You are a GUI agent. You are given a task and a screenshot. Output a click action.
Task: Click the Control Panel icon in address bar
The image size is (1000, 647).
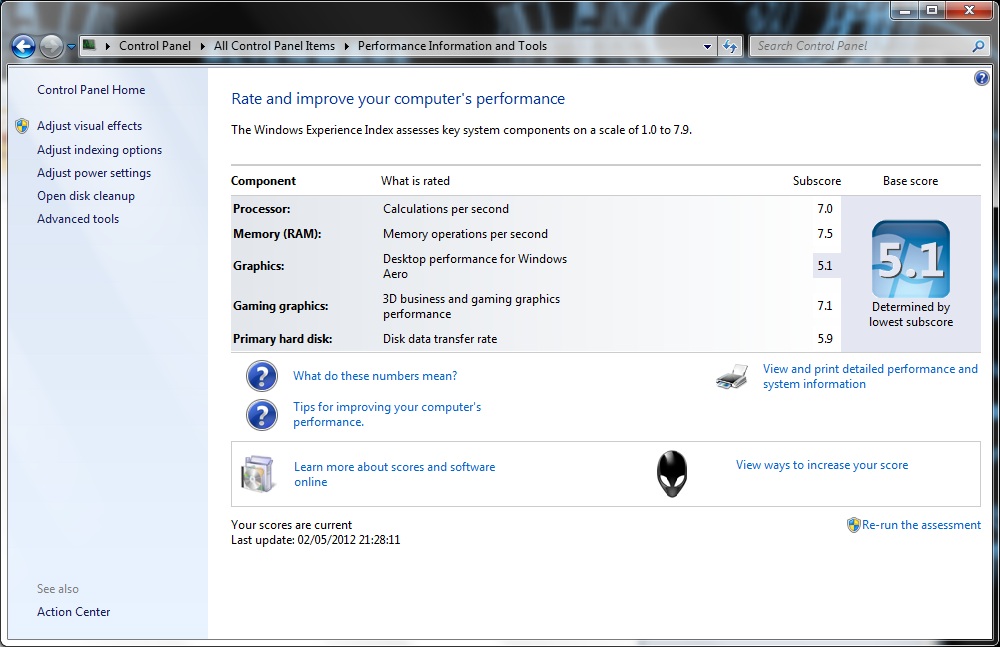point(89,45)
